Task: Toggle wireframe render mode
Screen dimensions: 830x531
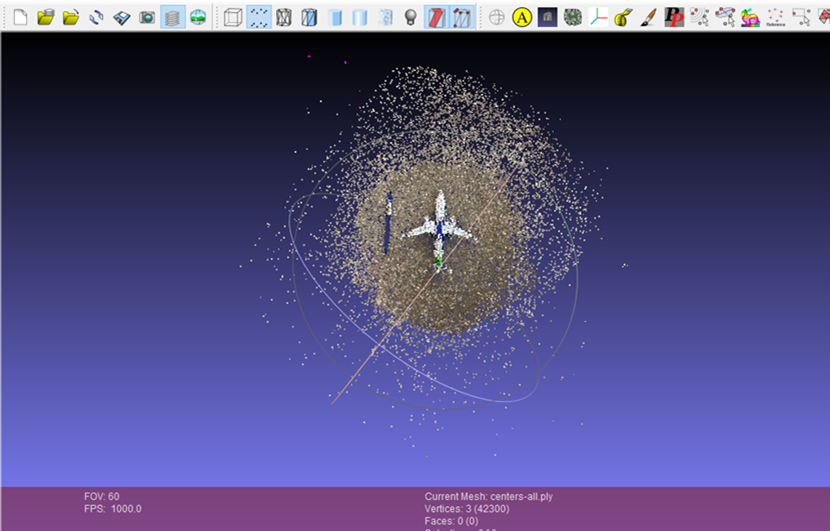Action: tap(284, 17)
